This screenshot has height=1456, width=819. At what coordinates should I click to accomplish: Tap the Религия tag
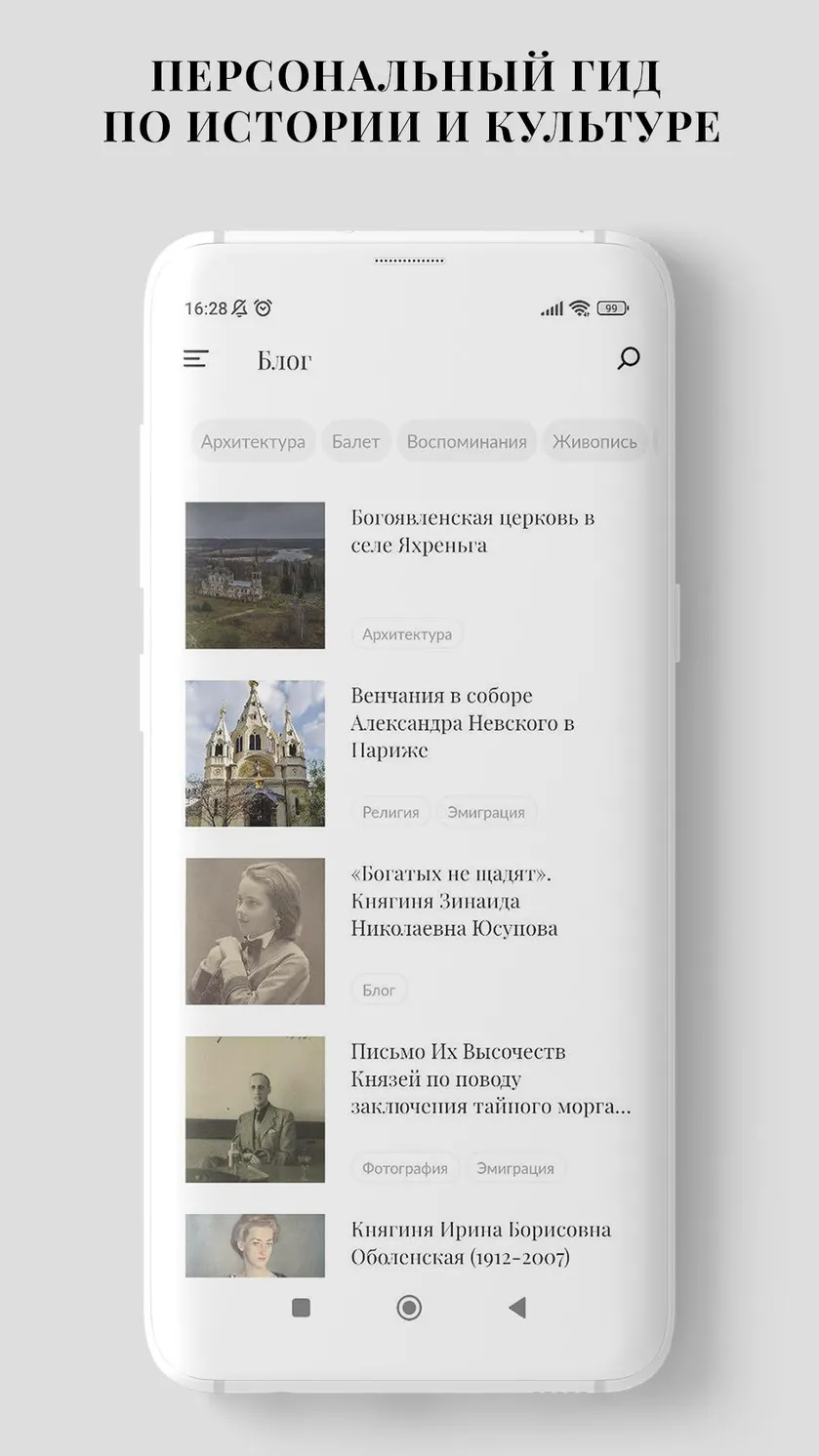(390, 812)
